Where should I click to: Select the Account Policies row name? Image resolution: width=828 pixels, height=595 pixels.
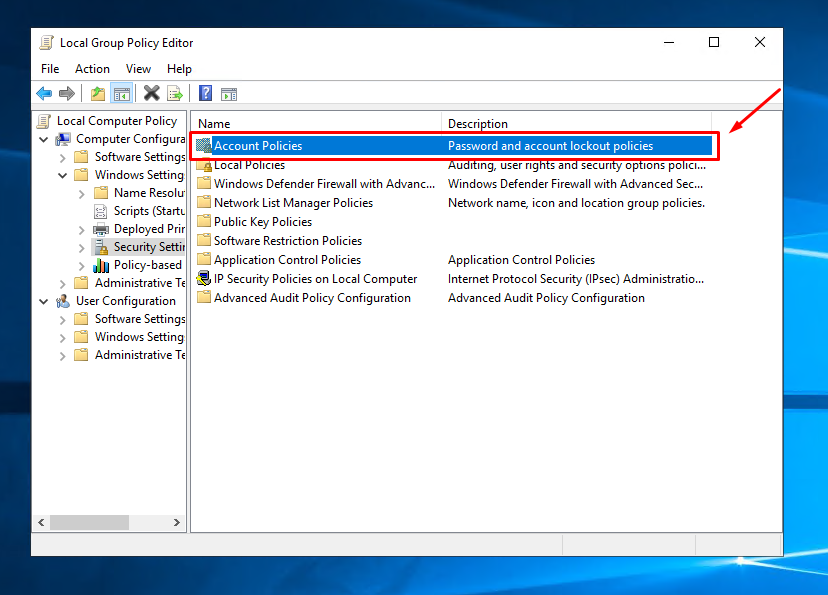(258, 146)
